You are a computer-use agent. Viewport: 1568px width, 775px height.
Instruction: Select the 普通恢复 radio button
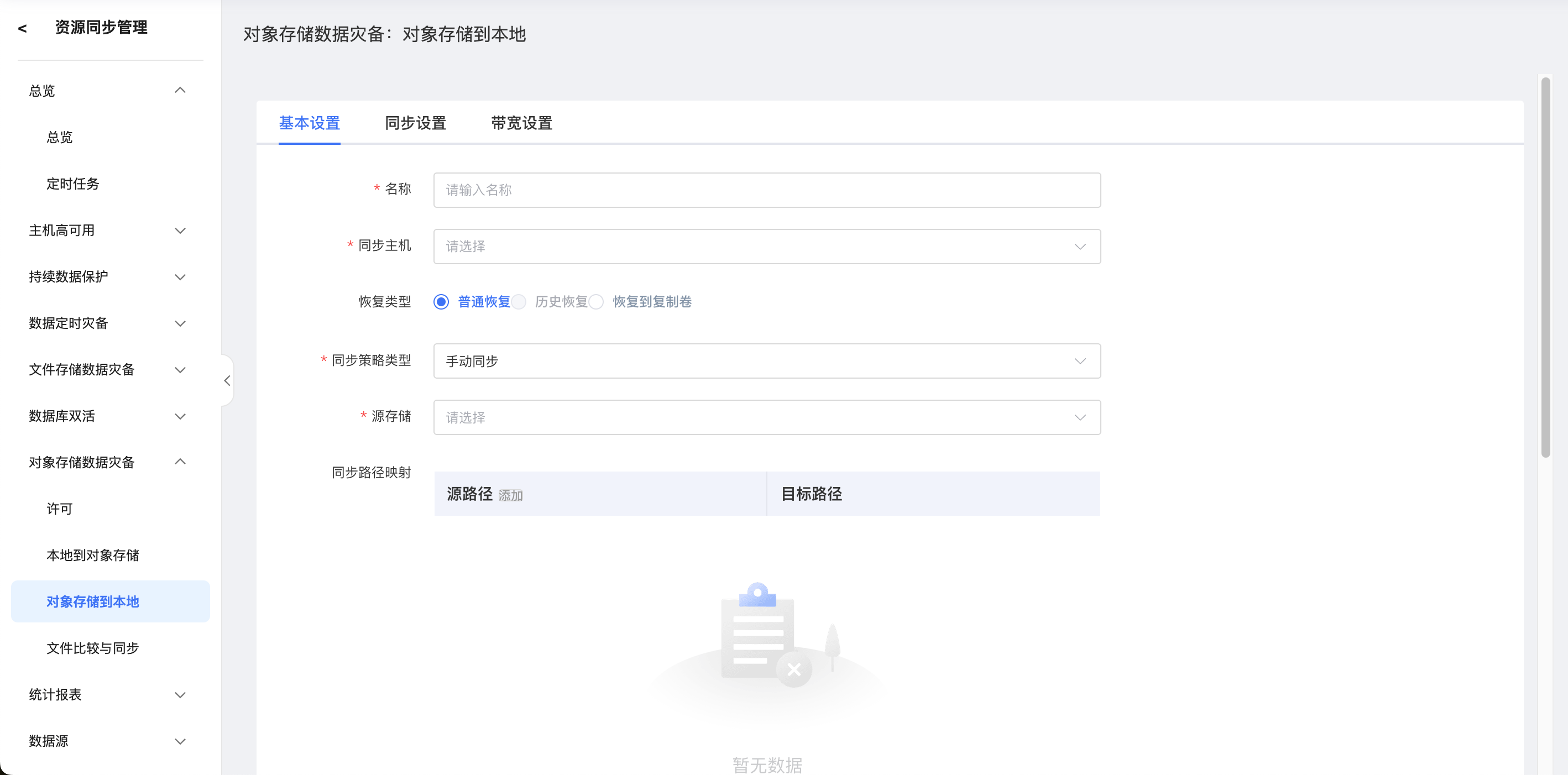(x=441, y=302)
